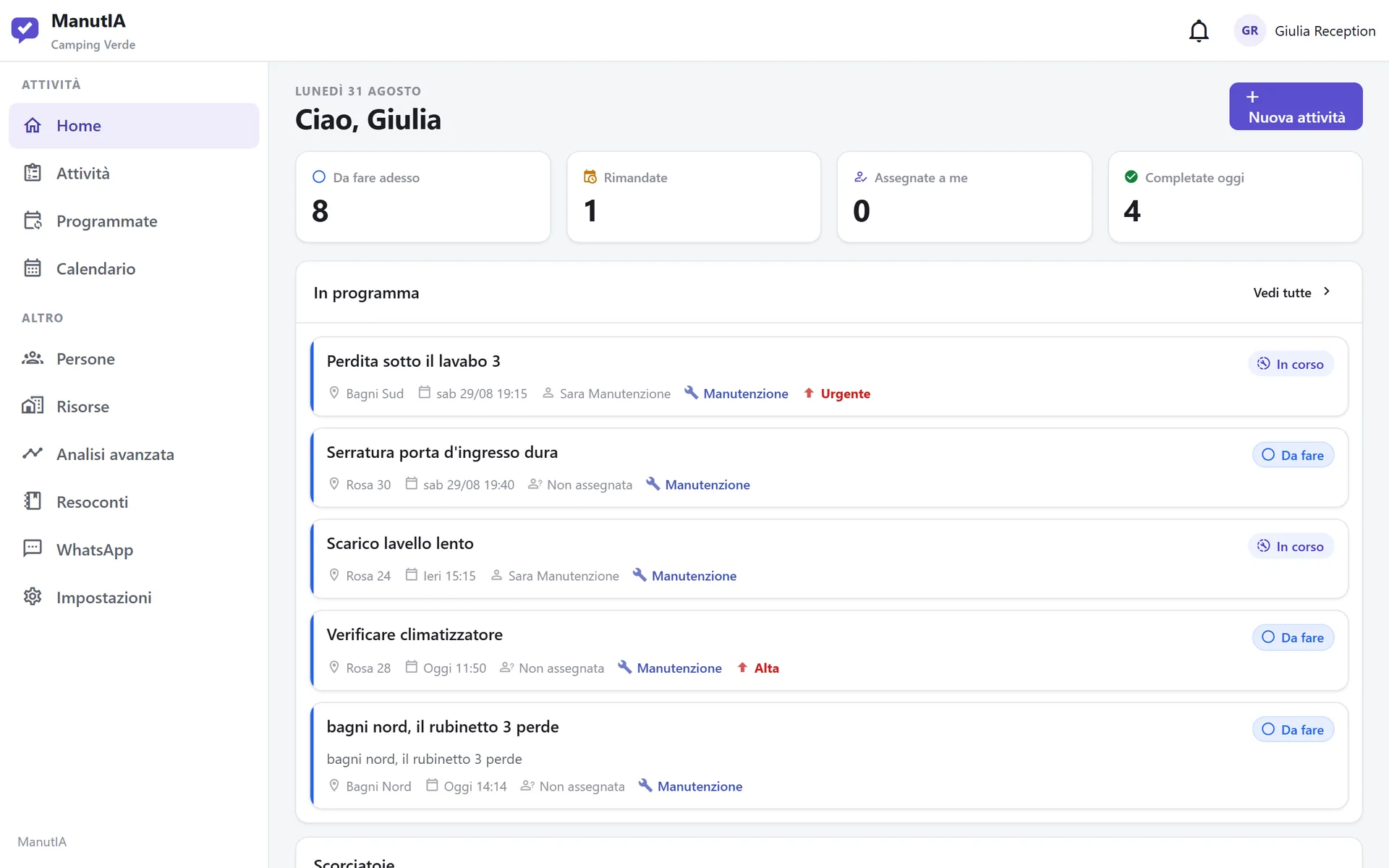The image size is (1389, 868).
Task: Go to the Programmate section
Action: click(x=134, y=221)
